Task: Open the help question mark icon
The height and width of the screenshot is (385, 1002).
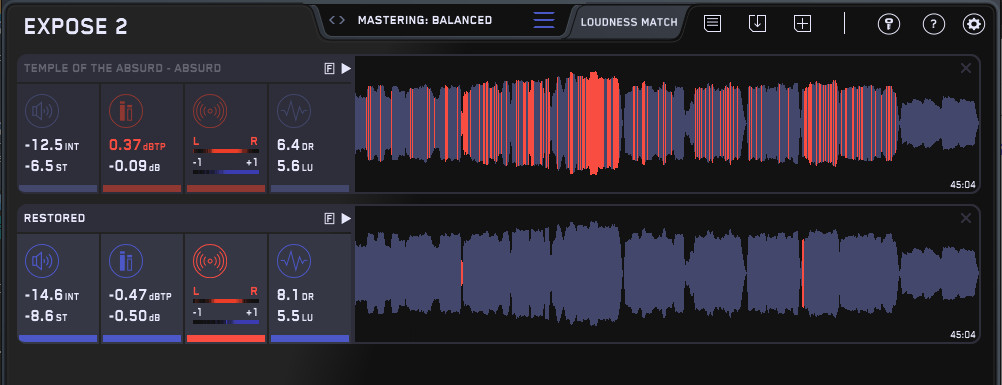Action: pyautogui.click(x=934, y=24)
